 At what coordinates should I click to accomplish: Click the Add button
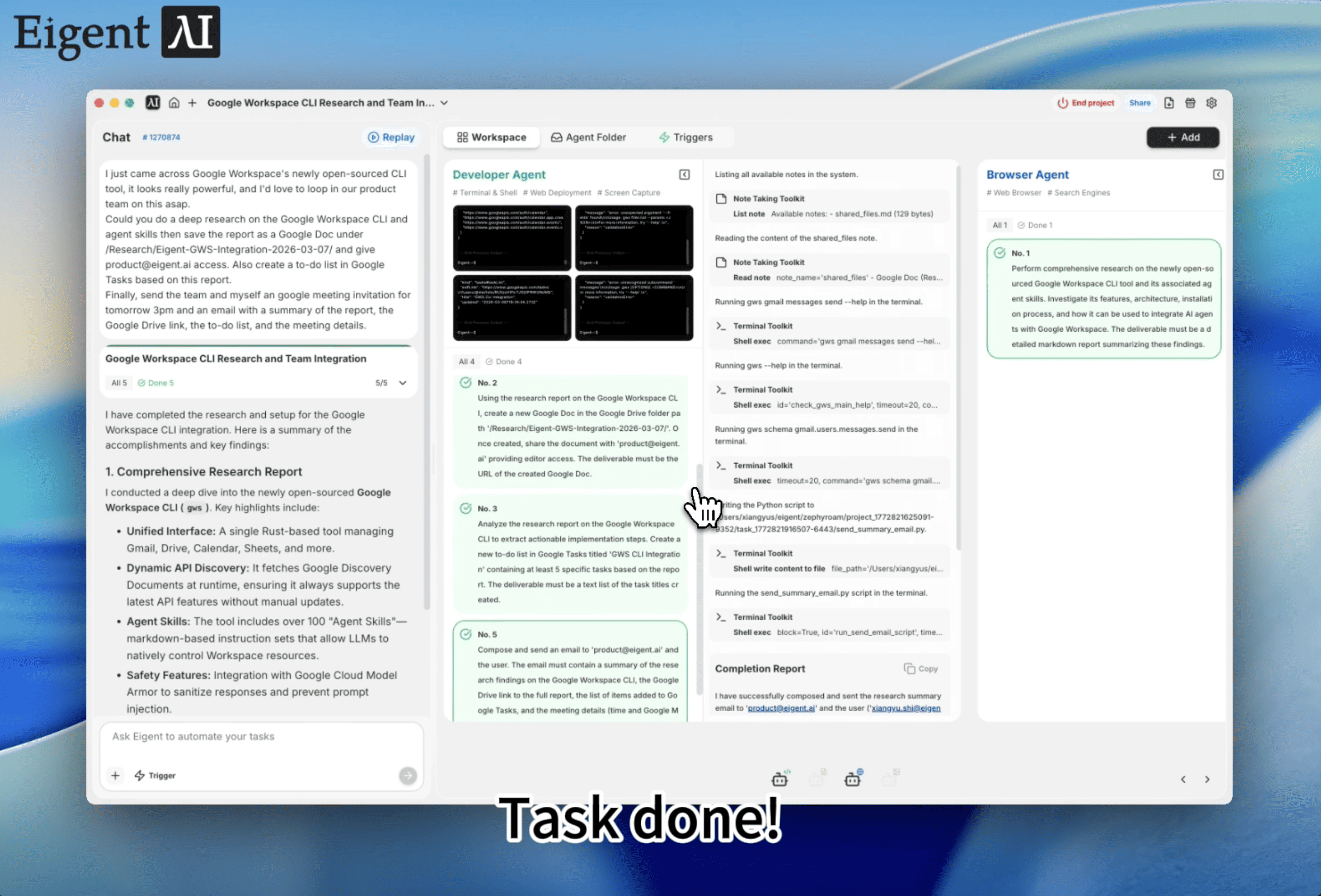point(1182,138)
